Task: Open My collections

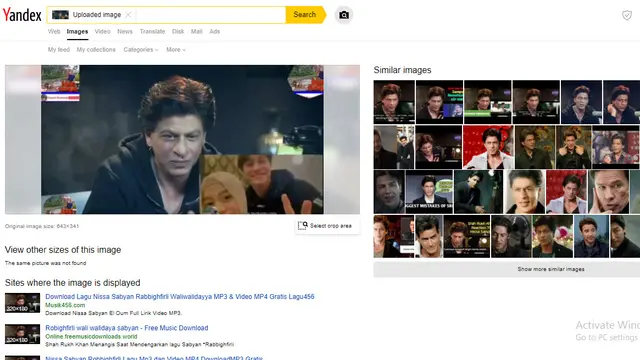Action: (96, 50)
